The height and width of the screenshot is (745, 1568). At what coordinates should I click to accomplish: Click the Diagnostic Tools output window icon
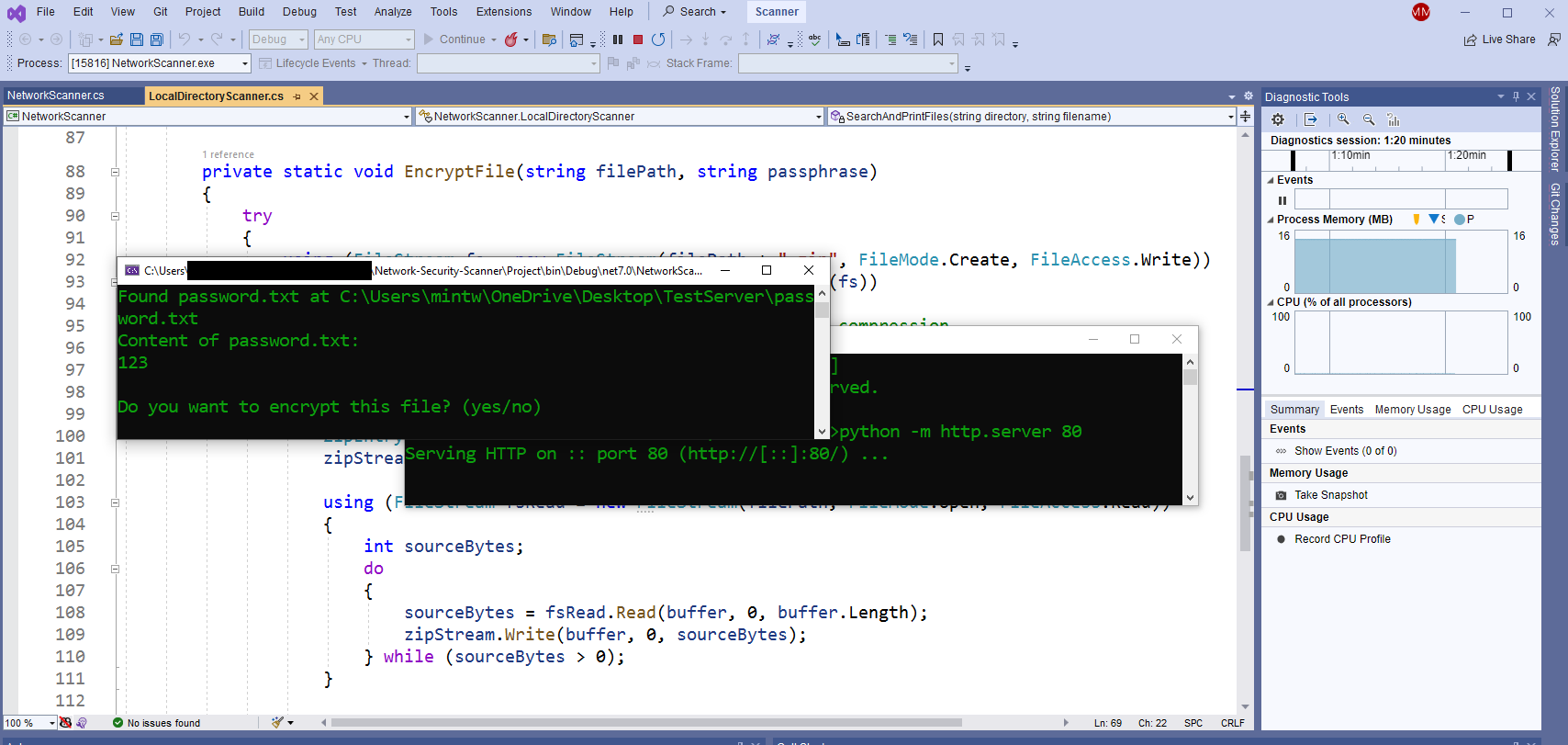click(1311, 119)
